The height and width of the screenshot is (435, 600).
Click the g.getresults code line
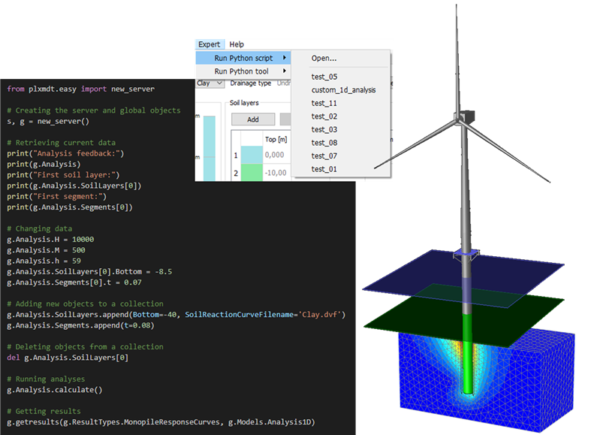161,422
